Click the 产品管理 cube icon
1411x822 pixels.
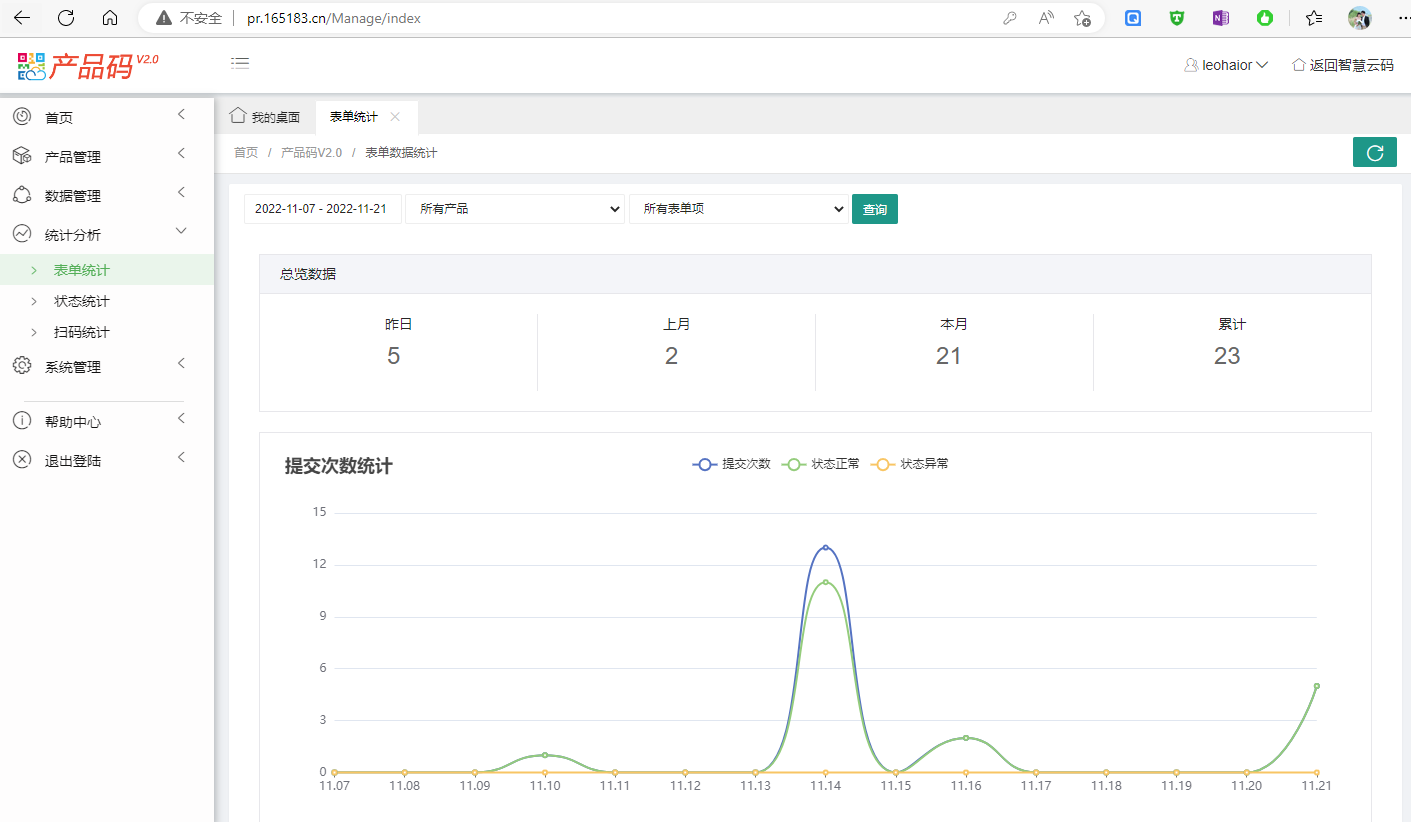click(22, 156)
